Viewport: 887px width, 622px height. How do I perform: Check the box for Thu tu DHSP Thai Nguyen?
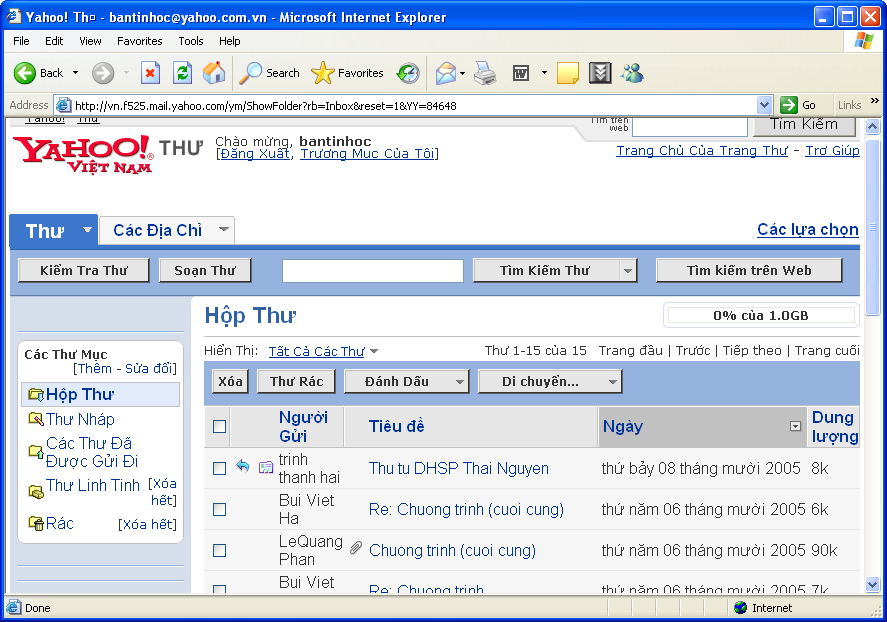219,468
